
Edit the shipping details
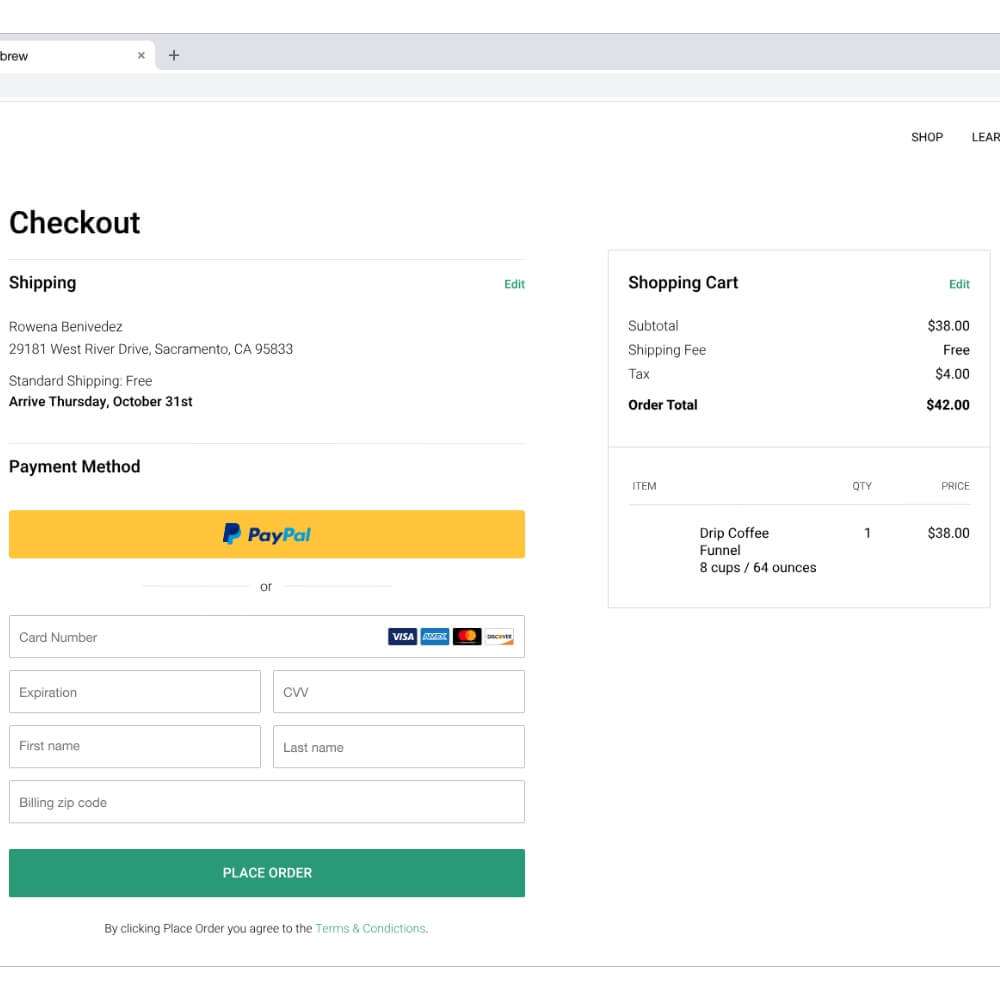click(x=514, y=284)
